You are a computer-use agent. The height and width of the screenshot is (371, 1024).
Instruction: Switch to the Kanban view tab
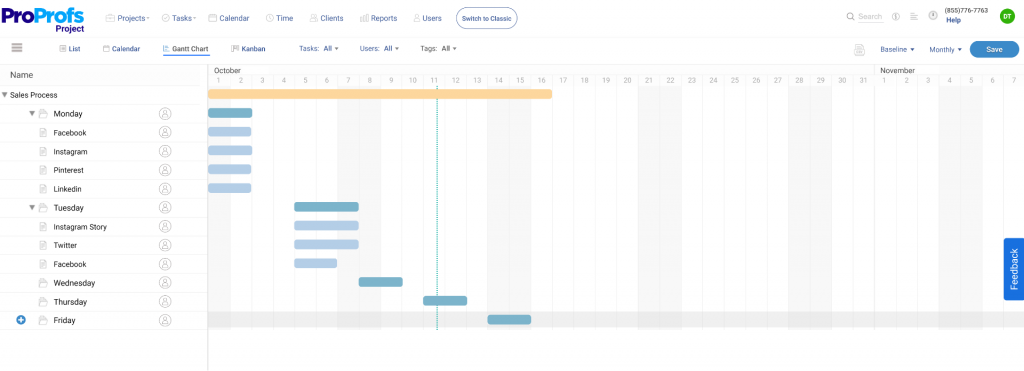(x=248, y=48)
